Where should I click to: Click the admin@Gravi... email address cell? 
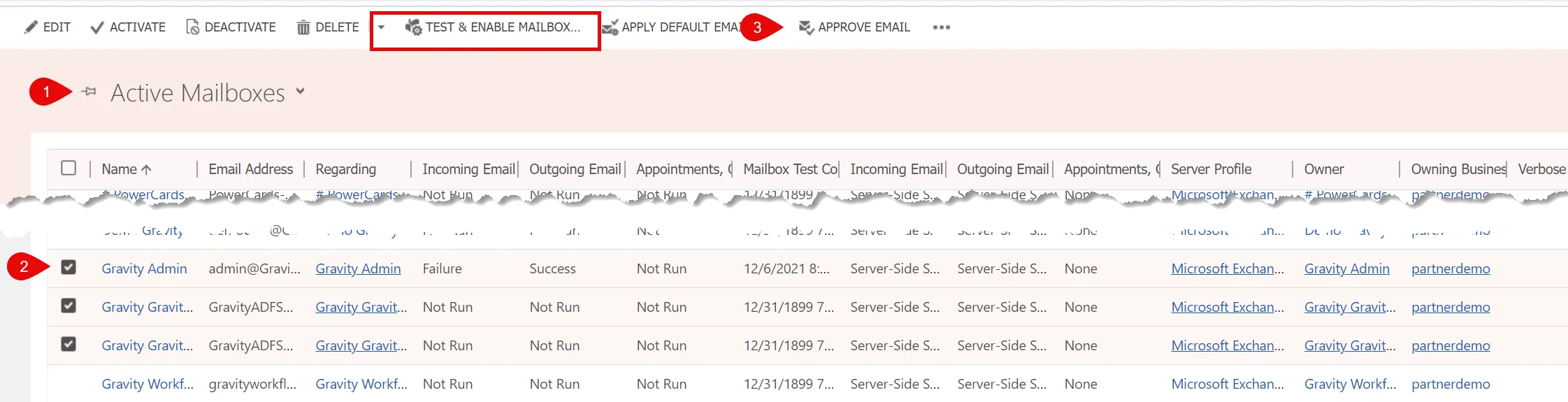pyautogui.click(x=254, y=268)
